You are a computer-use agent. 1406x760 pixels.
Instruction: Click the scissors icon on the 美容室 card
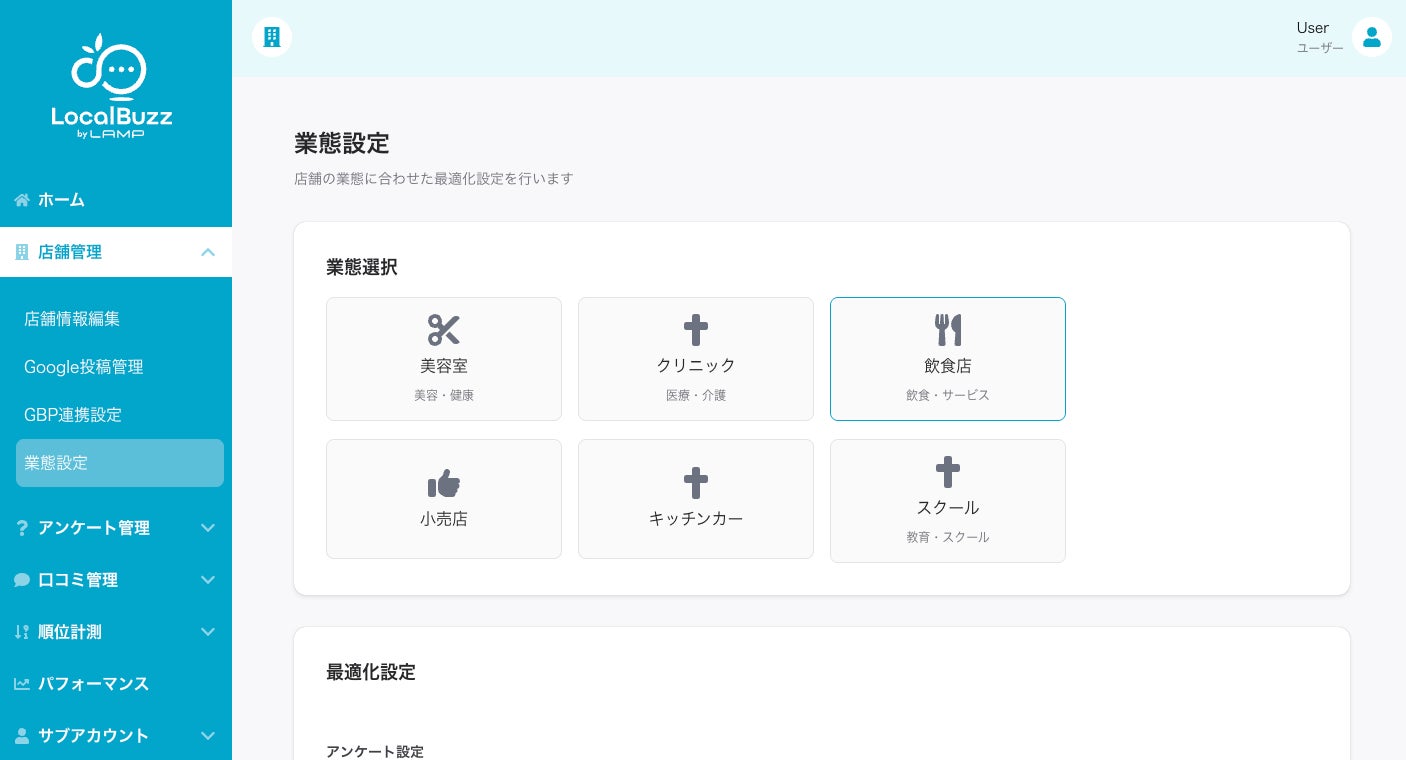coord(444,330)
